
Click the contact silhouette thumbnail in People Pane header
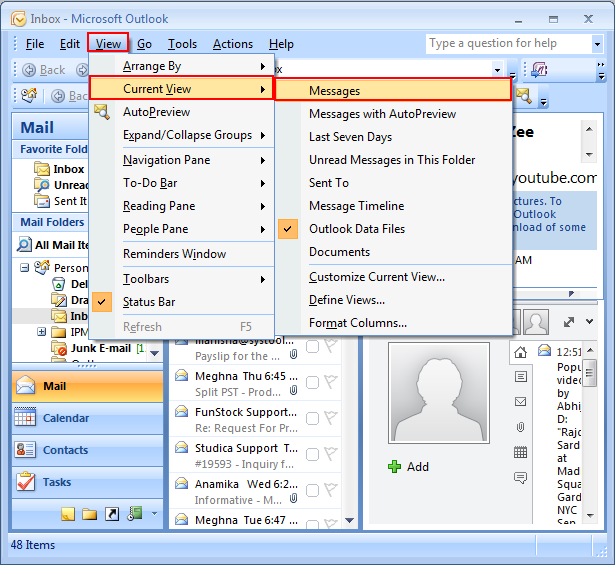pyautogui.click(x=536, y=322)
